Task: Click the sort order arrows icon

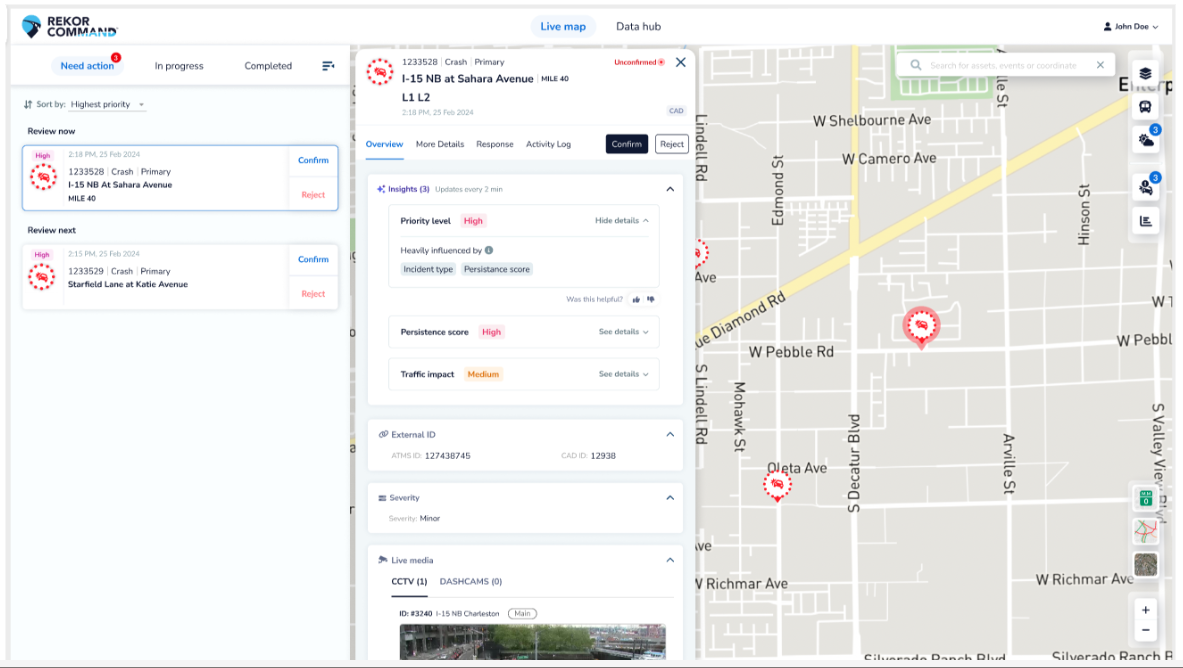Action: click(x=28, y=104)
